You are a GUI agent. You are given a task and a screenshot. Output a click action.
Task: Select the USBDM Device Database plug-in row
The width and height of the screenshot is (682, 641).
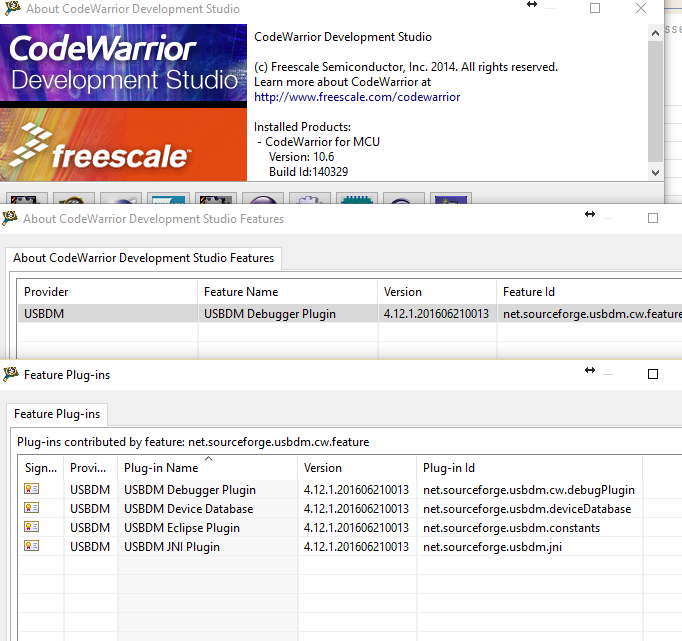pos(188,509)
